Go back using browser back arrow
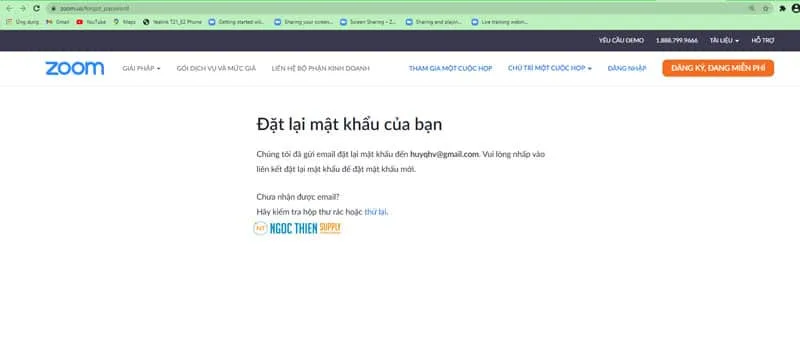The width and height of the screenshot is (800, 363). pos(9,9)
